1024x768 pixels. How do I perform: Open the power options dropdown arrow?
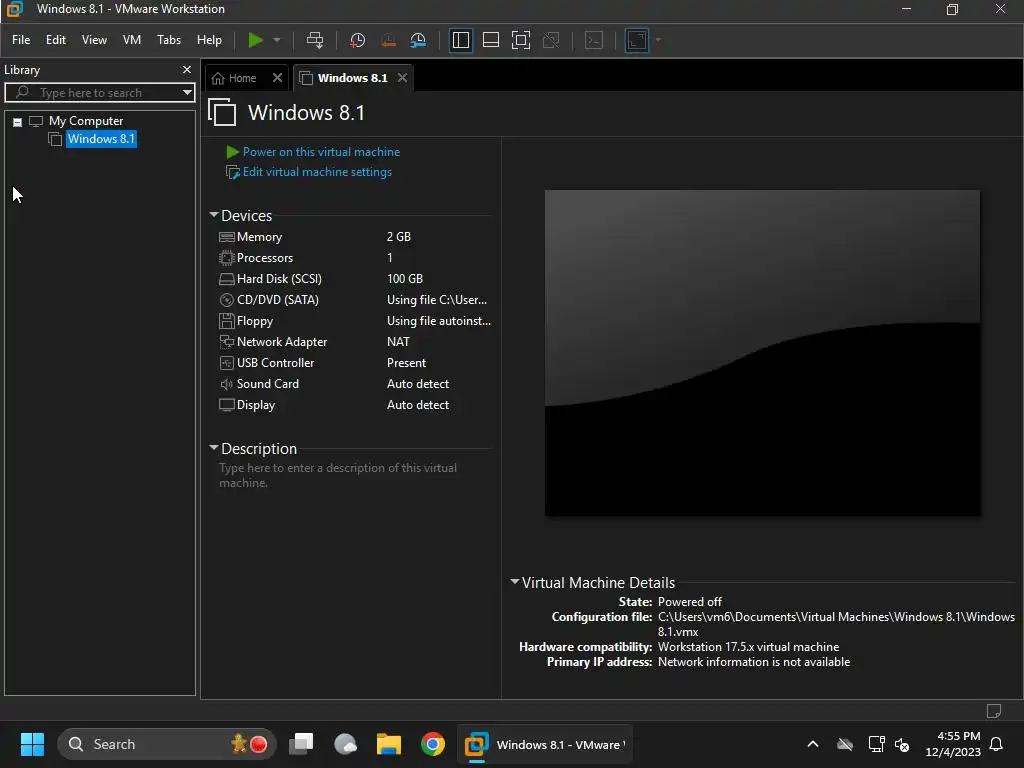(x=277, y=40)
